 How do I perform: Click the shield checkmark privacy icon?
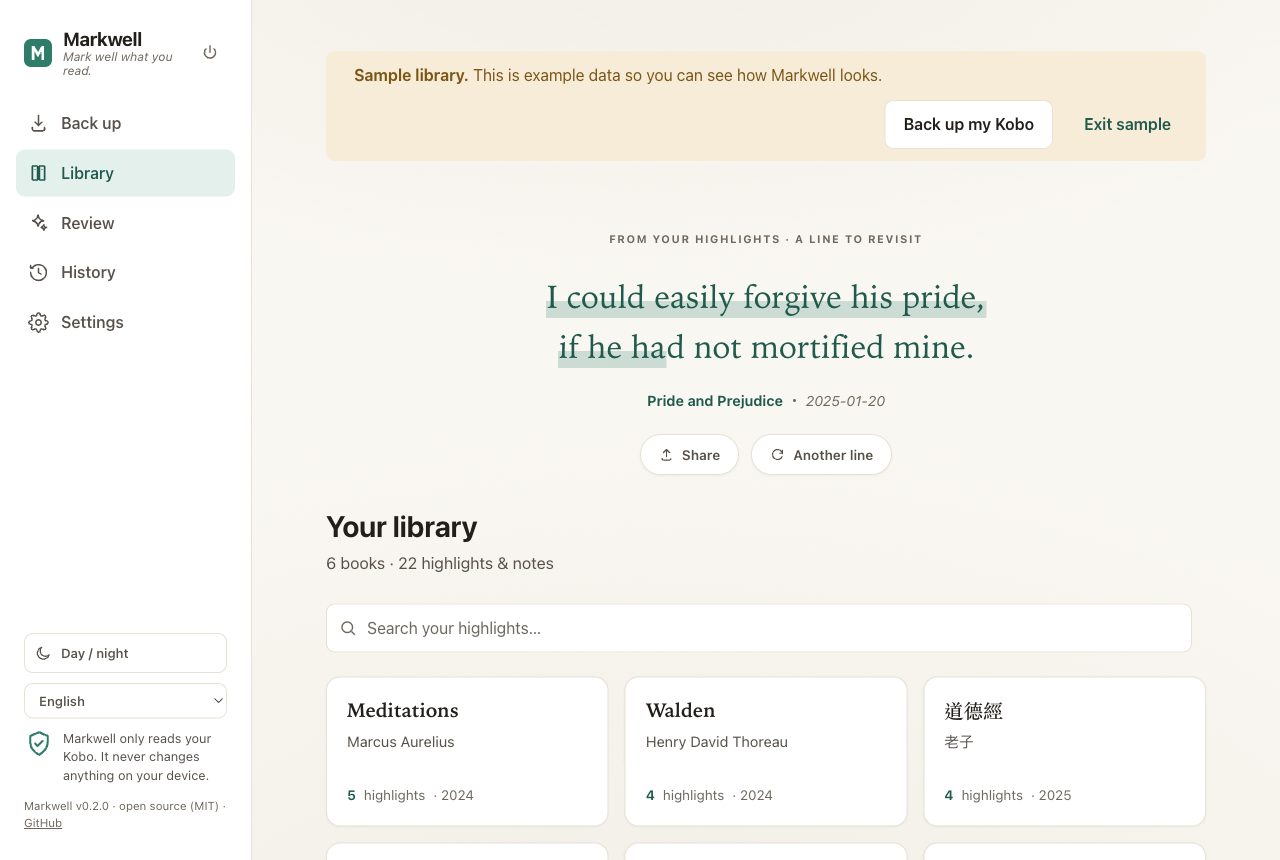[39, 743]
